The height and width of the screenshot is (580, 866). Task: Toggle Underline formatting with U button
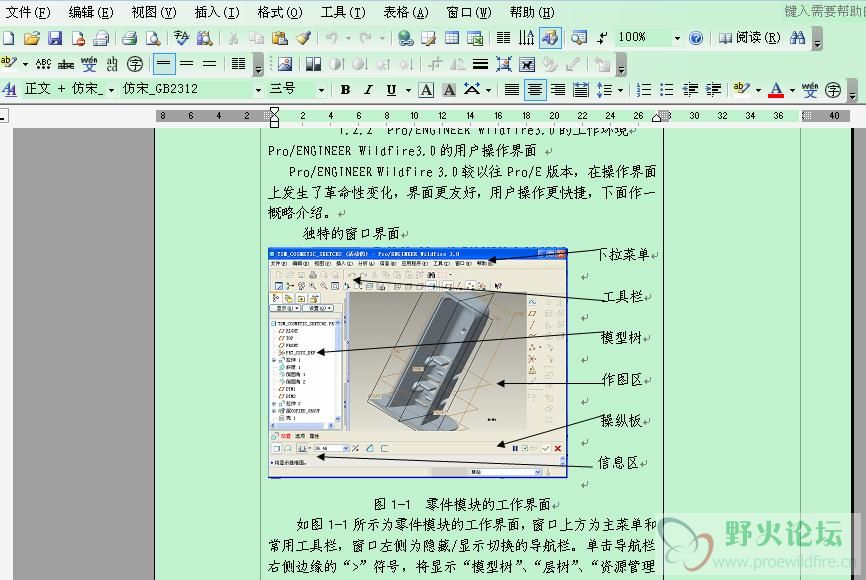tap(391, 89)
